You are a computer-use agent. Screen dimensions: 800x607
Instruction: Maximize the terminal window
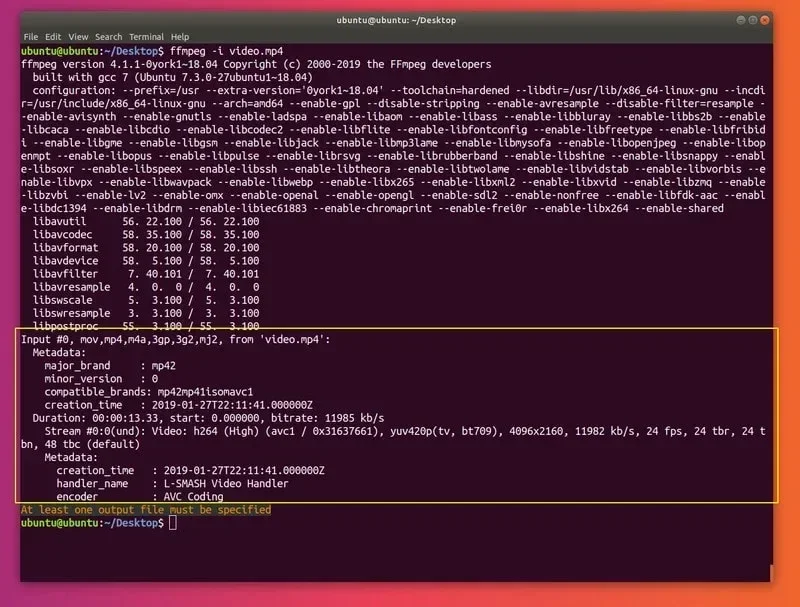(x=753, y=20)
